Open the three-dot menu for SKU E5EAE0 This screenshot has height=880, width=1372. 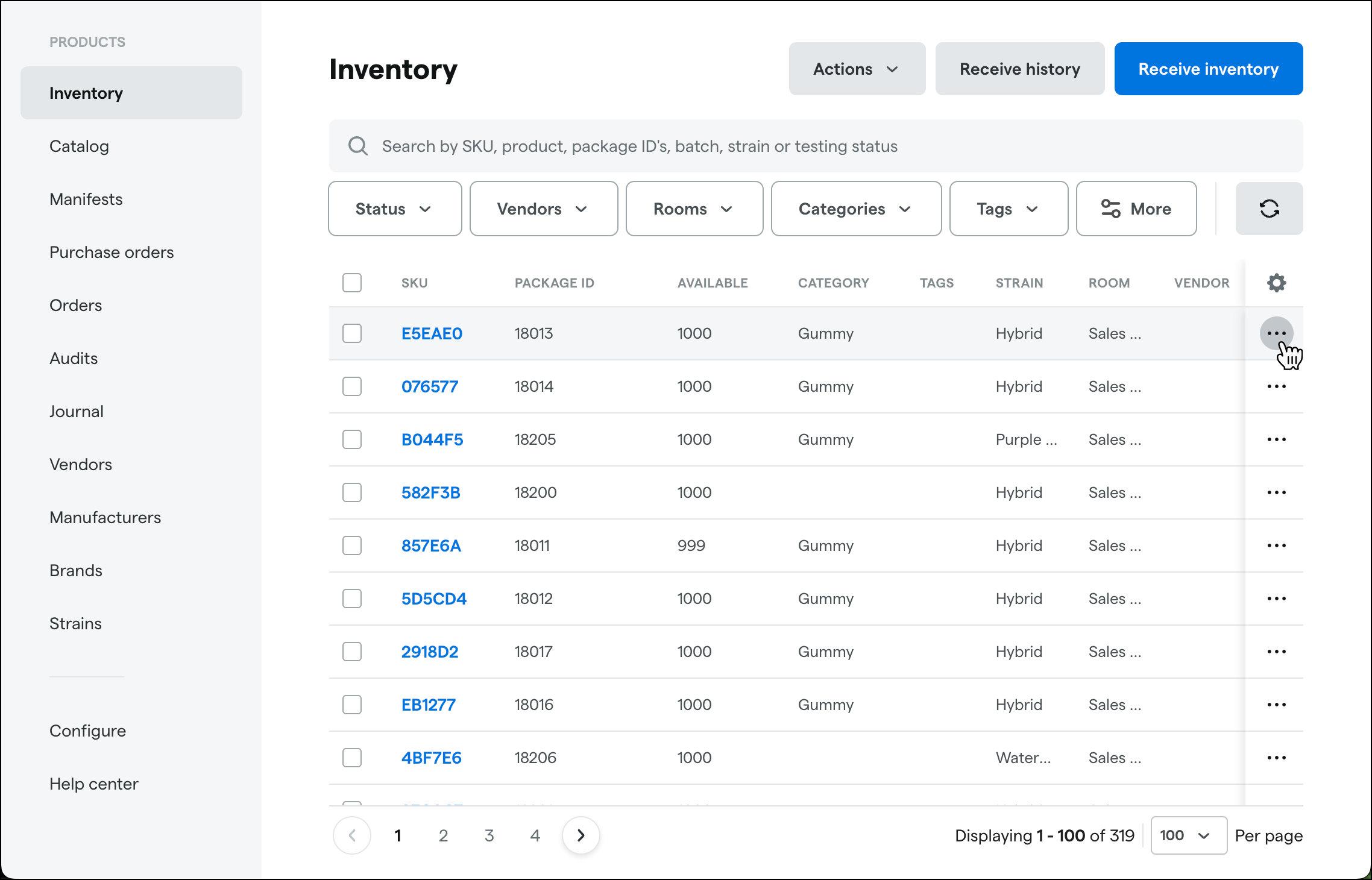tap(1276, 333)
